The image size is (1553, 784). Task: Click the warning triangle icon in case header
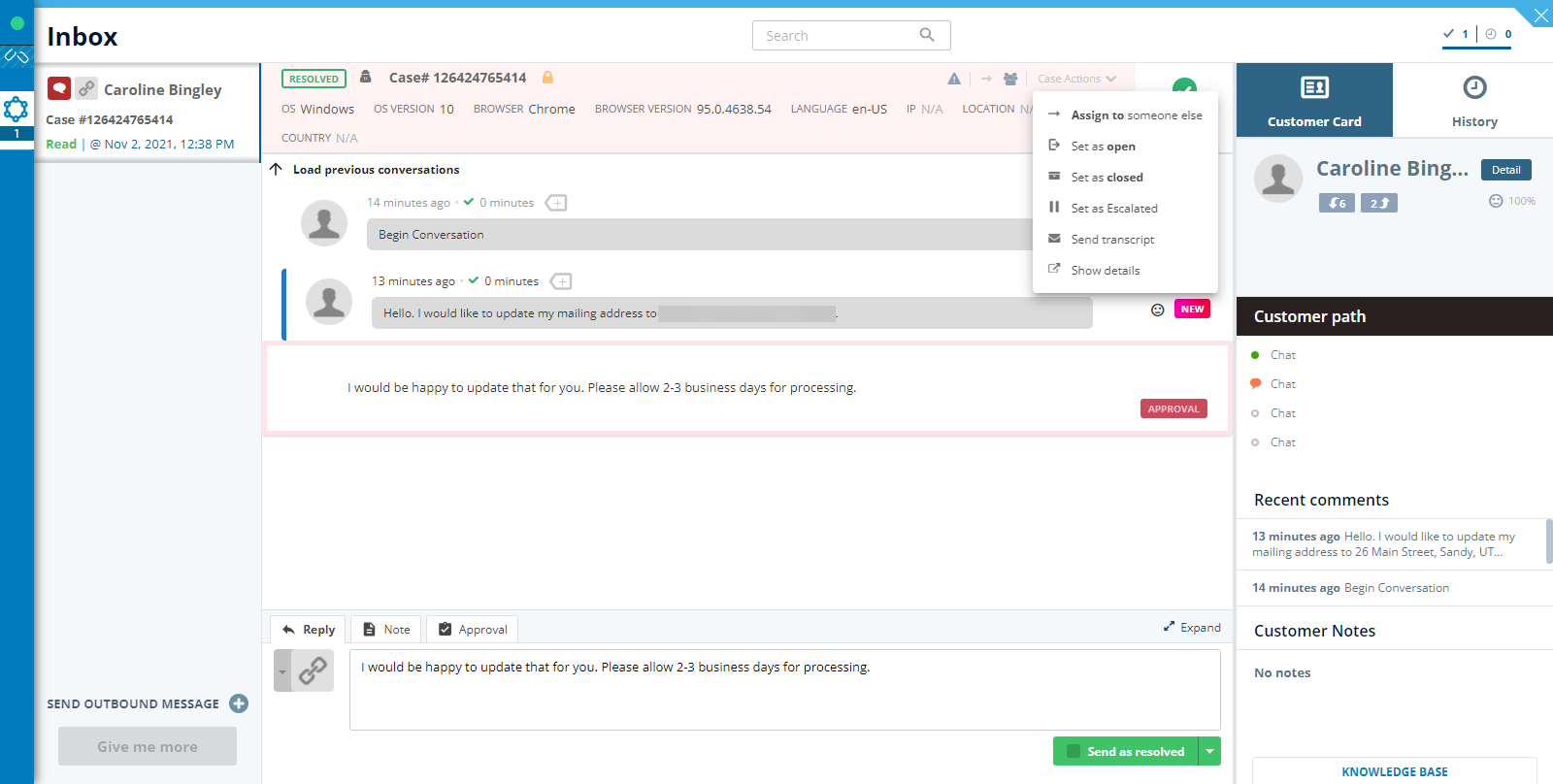(954, 79)
